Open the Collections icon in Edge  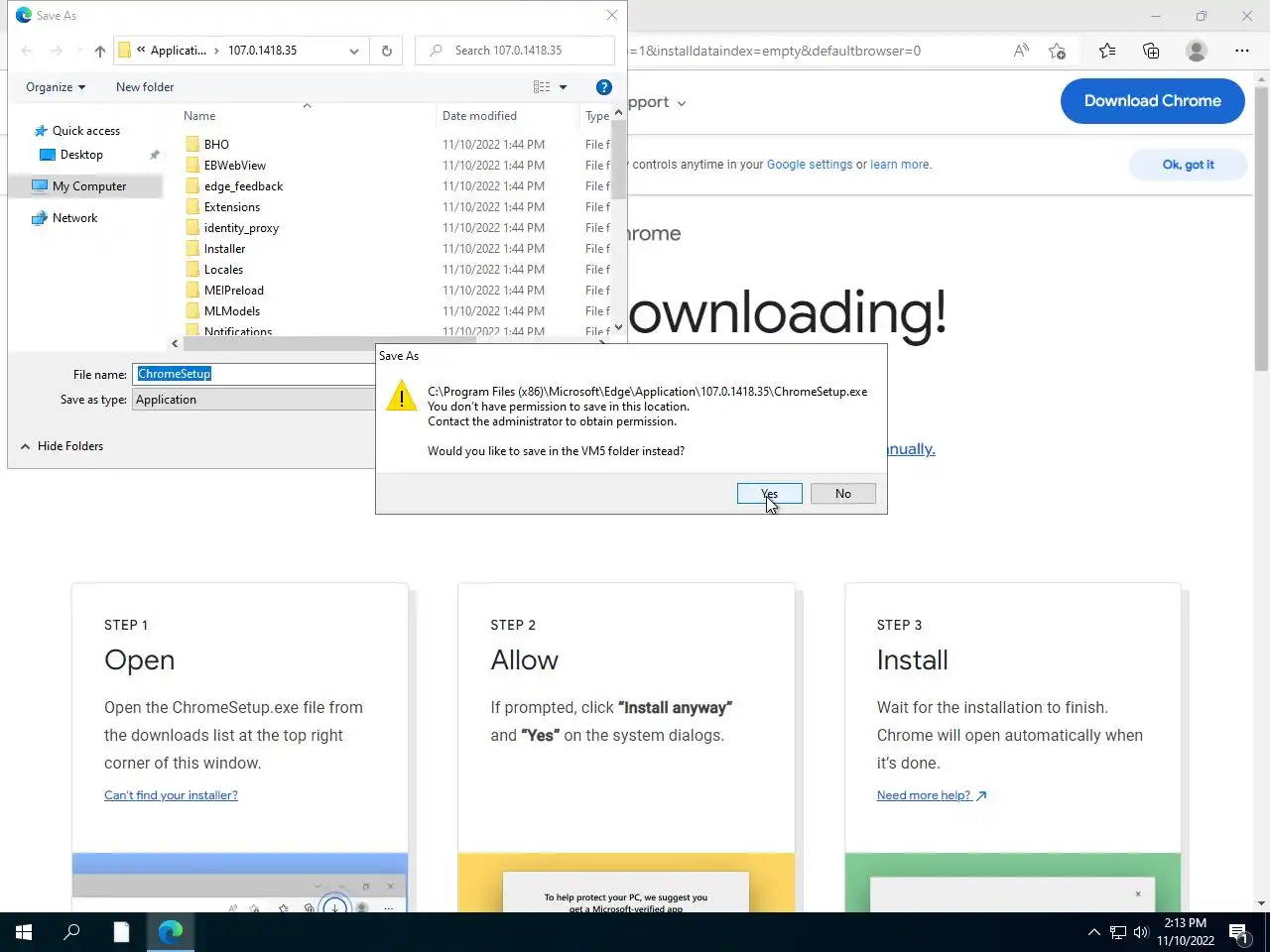(x=1151, y=51)
